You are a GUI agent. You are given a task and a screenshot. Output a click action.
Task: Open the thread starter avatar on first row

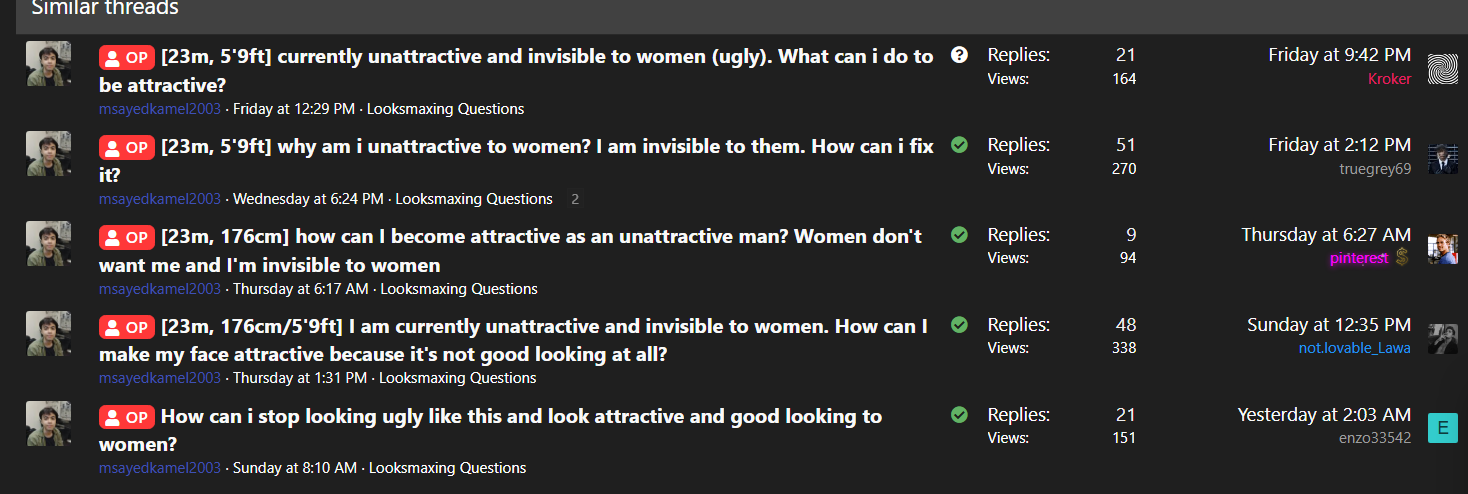(x=48, y=64)
